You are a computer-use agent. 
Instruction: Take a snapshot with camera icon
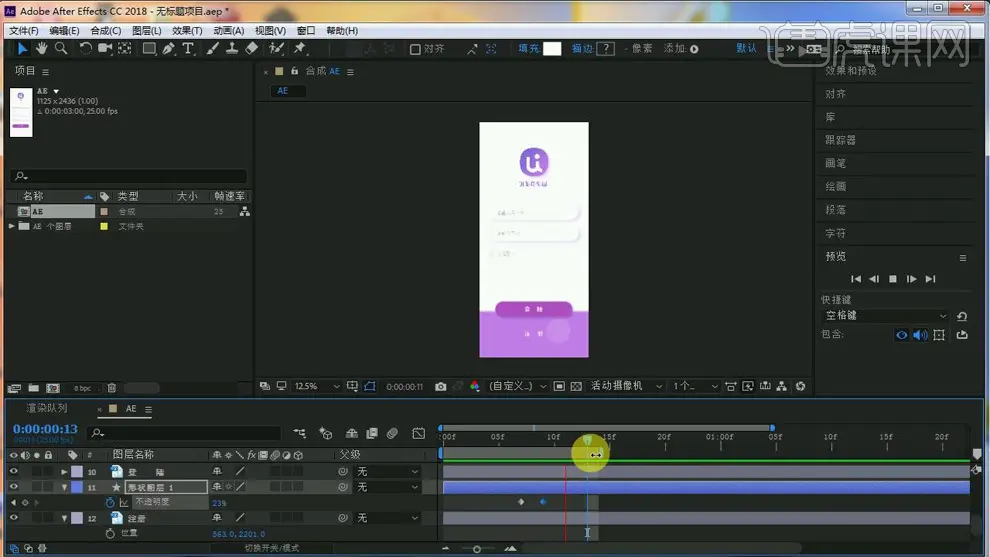click(440, 386)
